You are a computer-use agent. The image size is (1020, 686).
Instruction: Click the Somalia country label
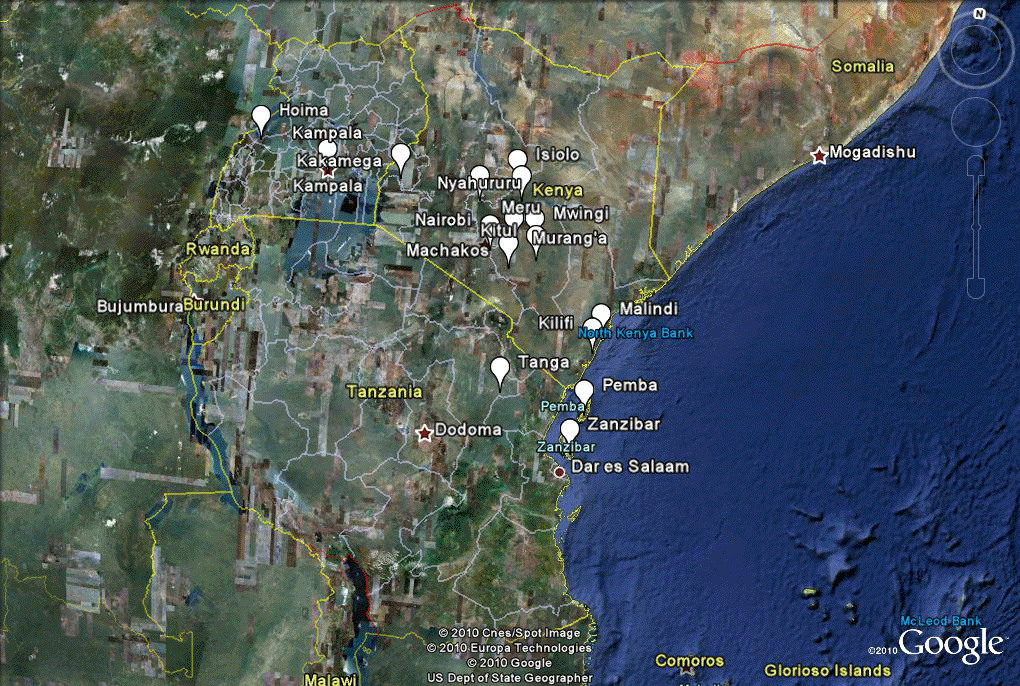[863, 67]
